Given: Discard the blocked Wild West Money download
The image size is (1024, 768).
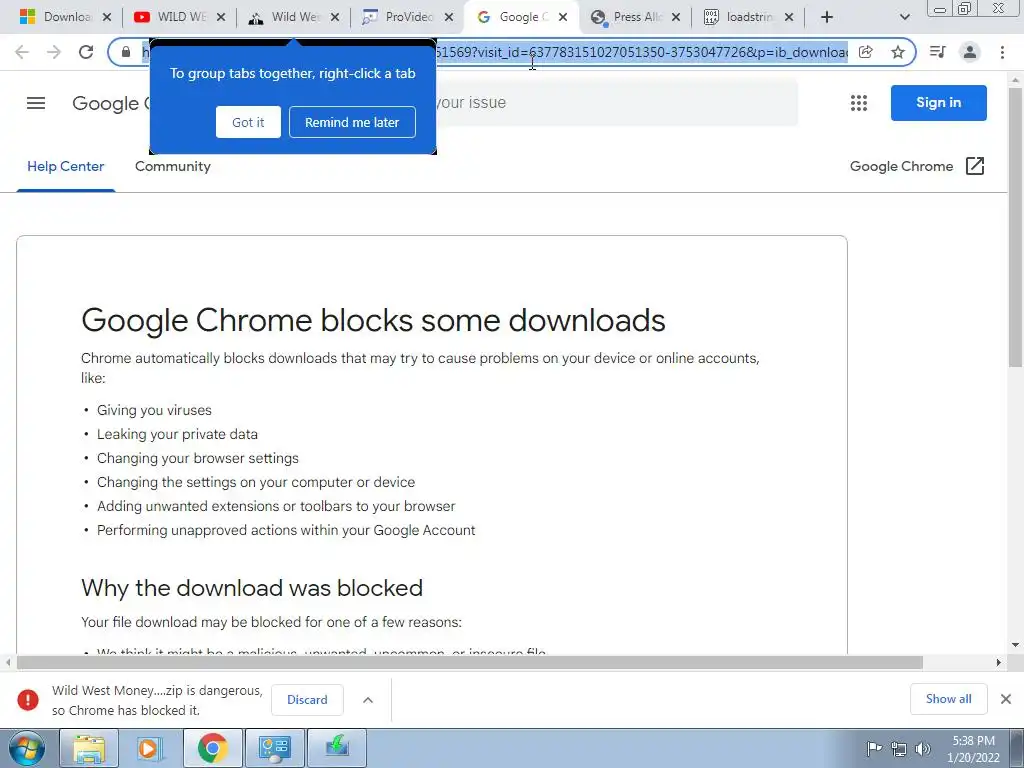Looking at the screenshot, I should (x=307, y=699).
